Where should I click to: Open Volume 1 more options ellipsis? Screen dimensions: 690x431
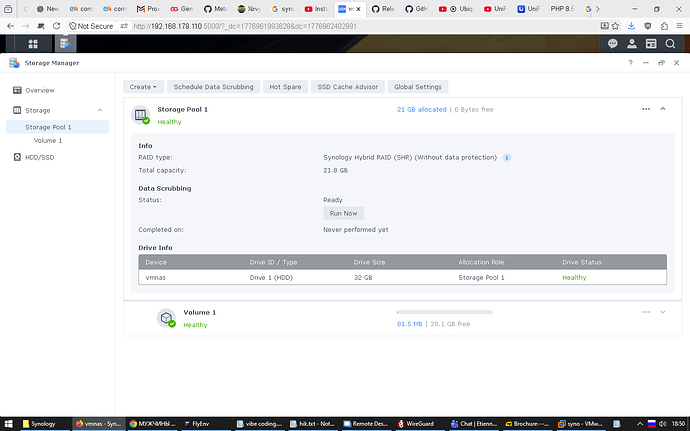(646, 312)
